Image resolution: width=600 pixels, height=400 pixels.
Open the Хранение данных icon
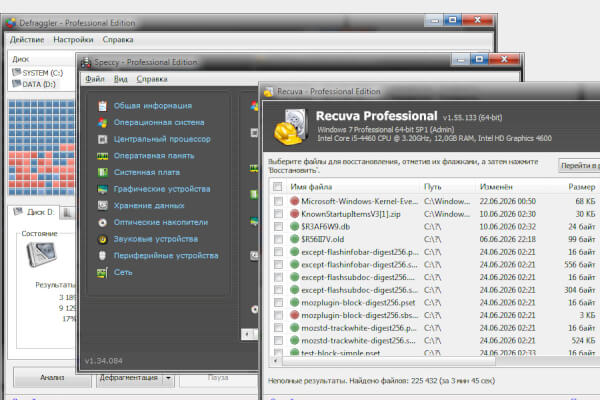pyautogui.click(x=102, y=206)
